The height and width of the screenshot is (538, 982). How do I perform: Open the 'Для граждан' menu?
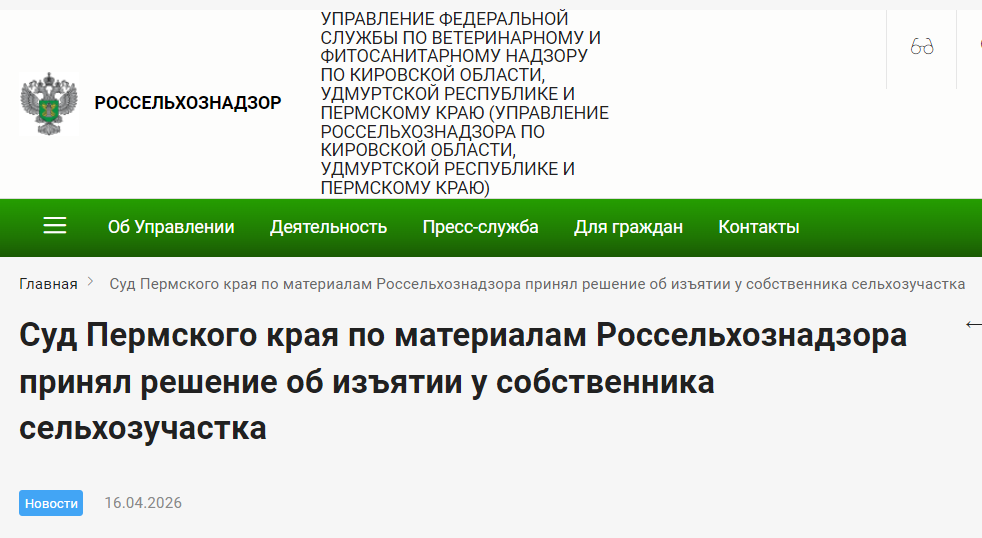point(628,227)
